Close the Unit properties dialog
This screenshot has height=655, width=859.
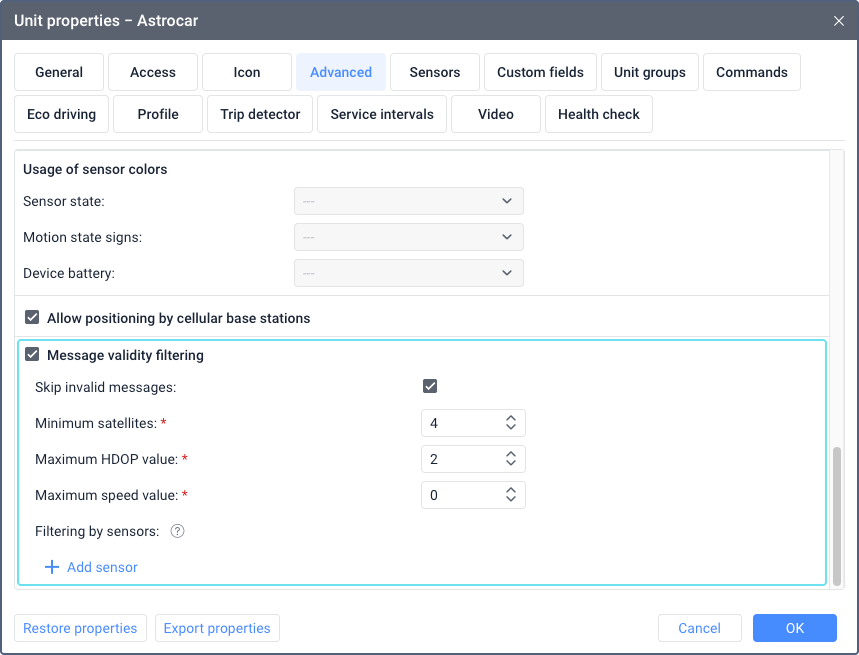pyautogui.click(x=838, y=20)
